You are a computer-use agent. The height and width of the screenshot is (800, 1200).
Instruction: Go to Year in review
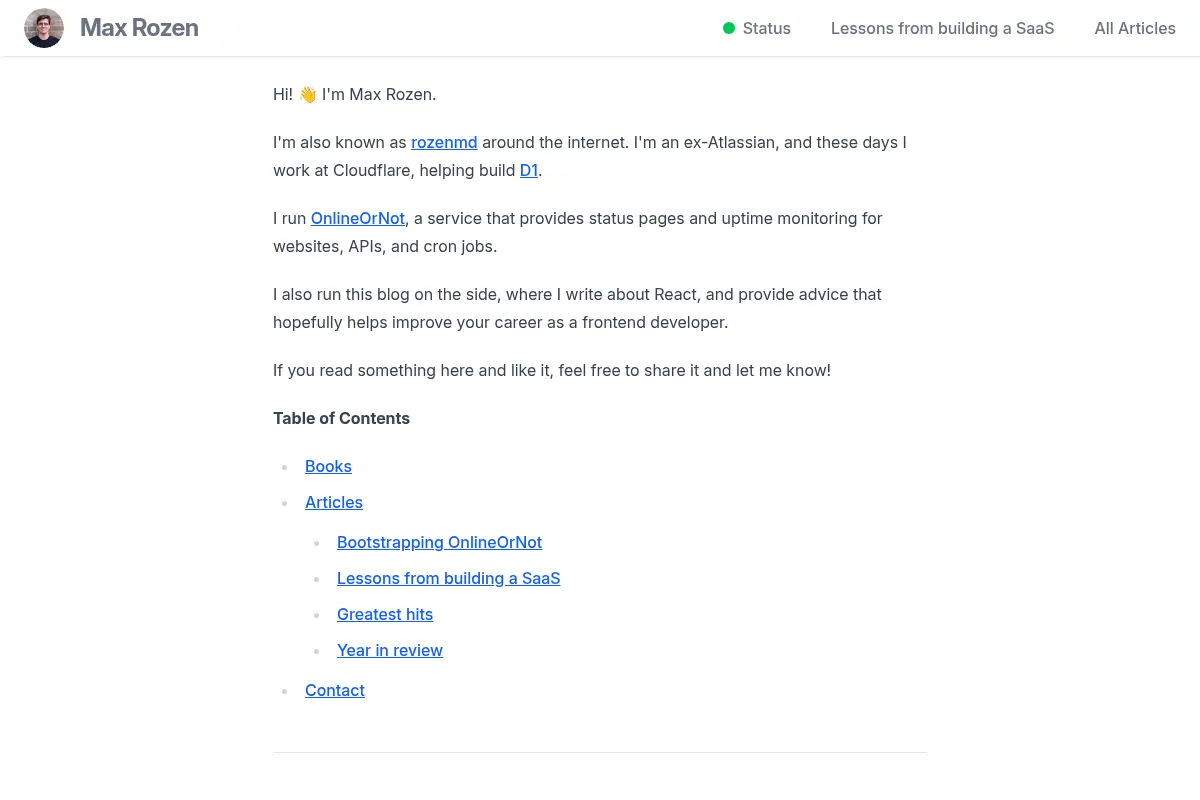390,650
